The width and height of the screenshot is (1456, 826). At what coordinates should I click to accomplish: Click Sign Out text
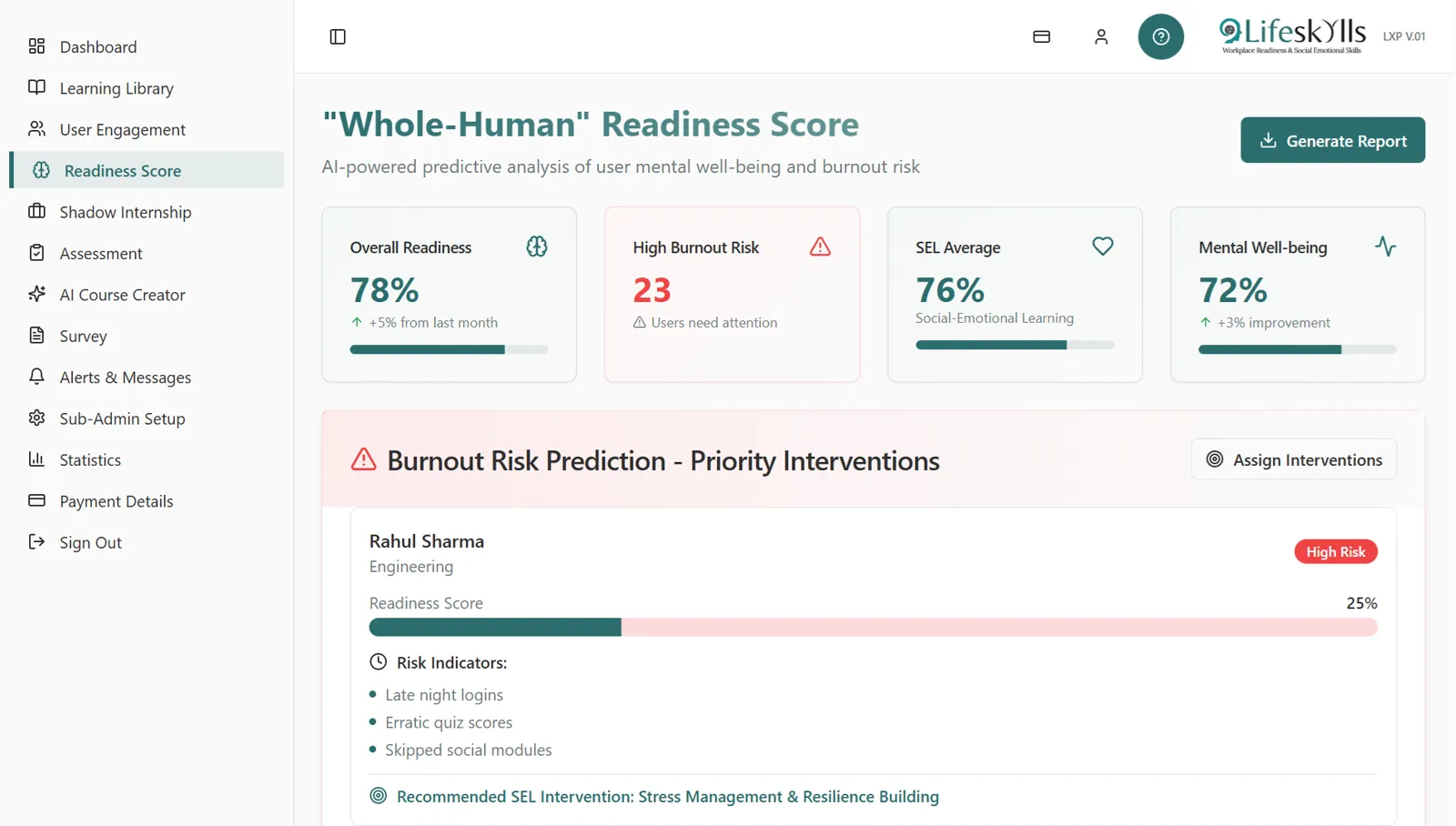90,543
